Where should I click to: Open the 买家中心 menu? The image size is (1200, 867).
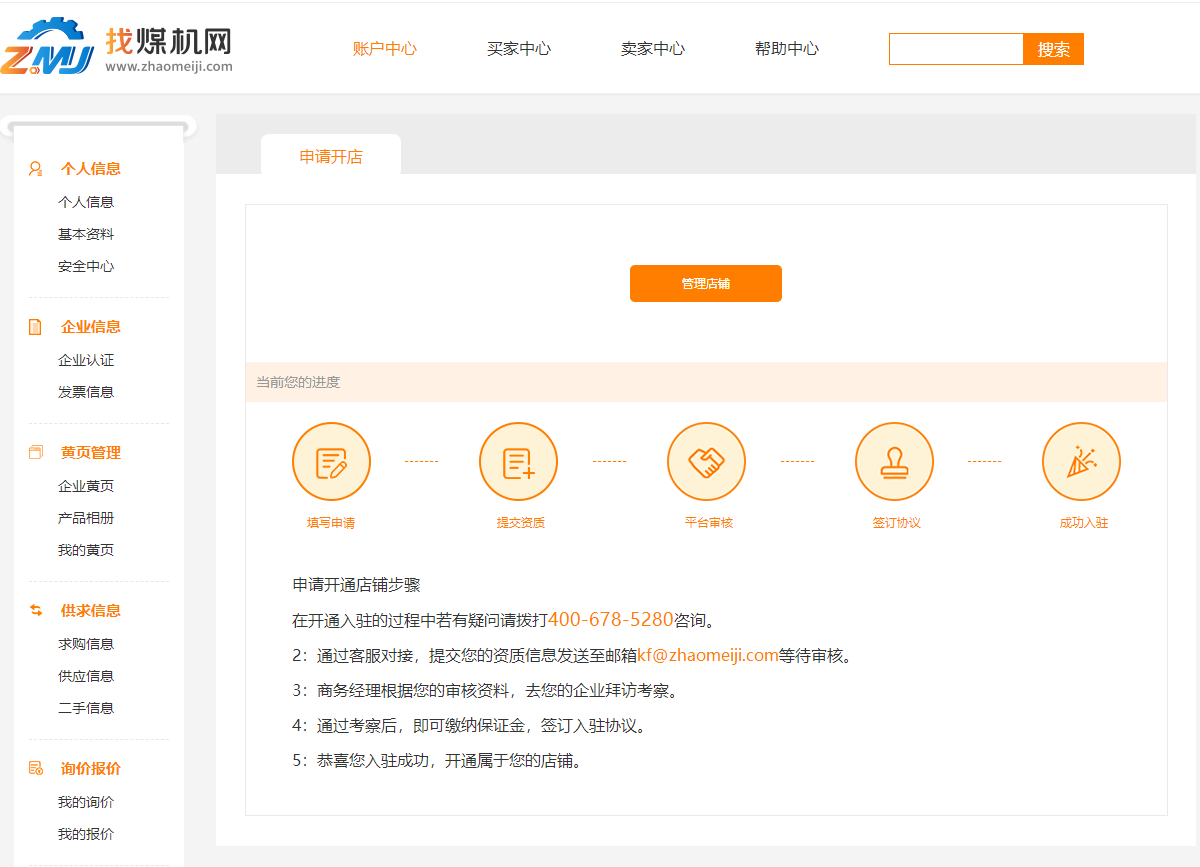[x=519, y=48]
